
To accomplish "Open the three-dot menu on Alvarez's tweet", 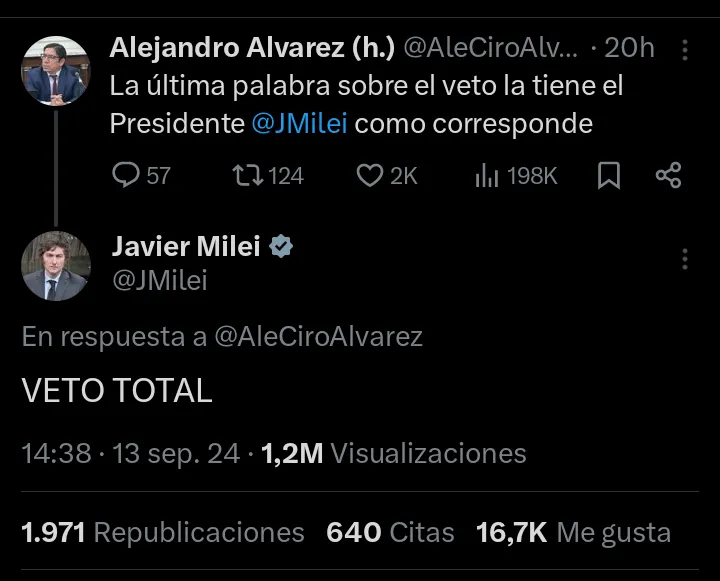I will tap(684, 49).
